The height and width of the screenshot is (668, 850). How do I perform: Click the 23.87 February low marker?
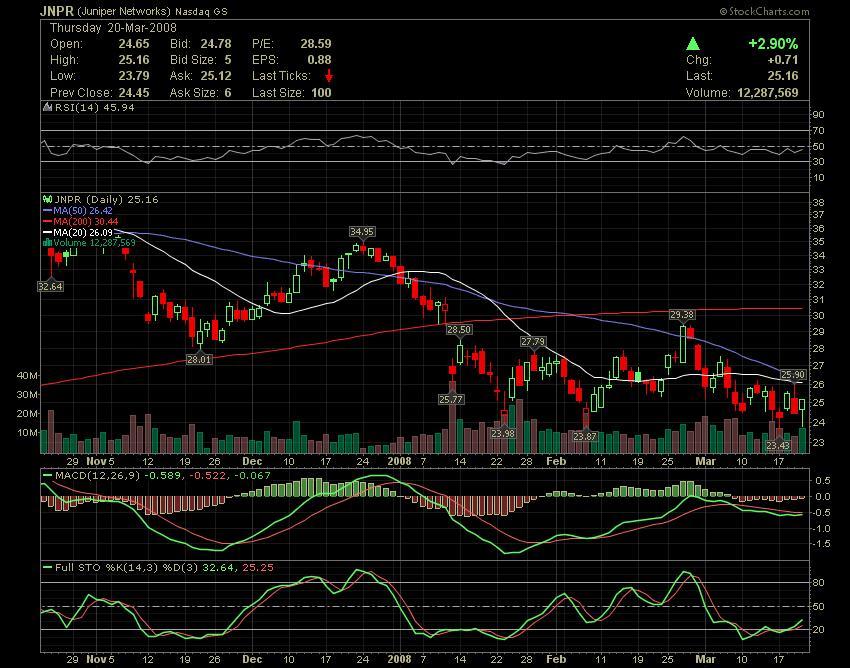(x=585, y=436)
